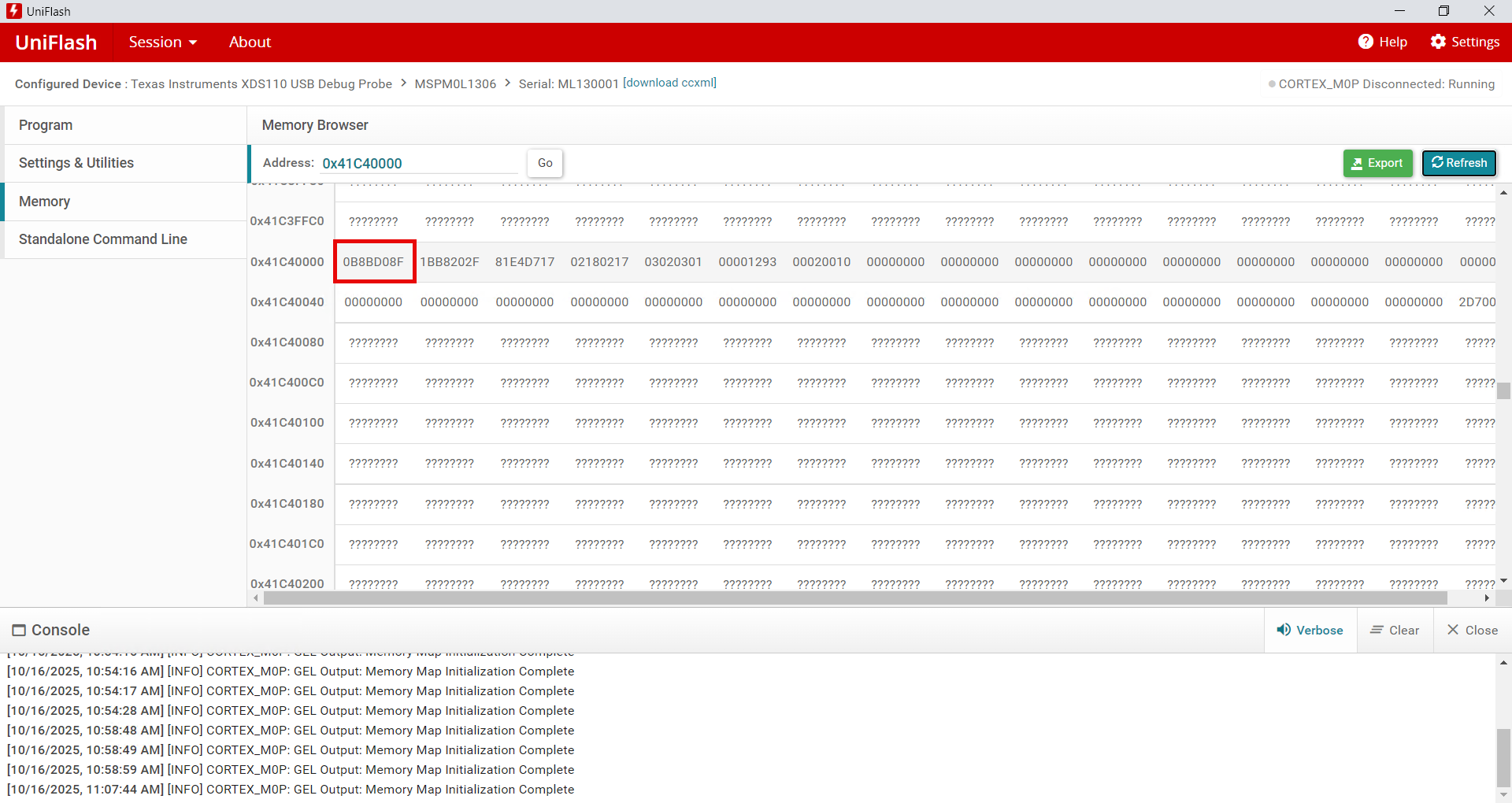Click the Go button

point(545,163)
